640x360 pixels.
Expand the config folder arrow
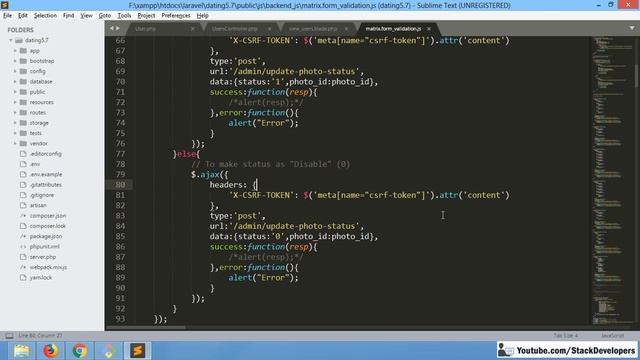click(15, 71)
